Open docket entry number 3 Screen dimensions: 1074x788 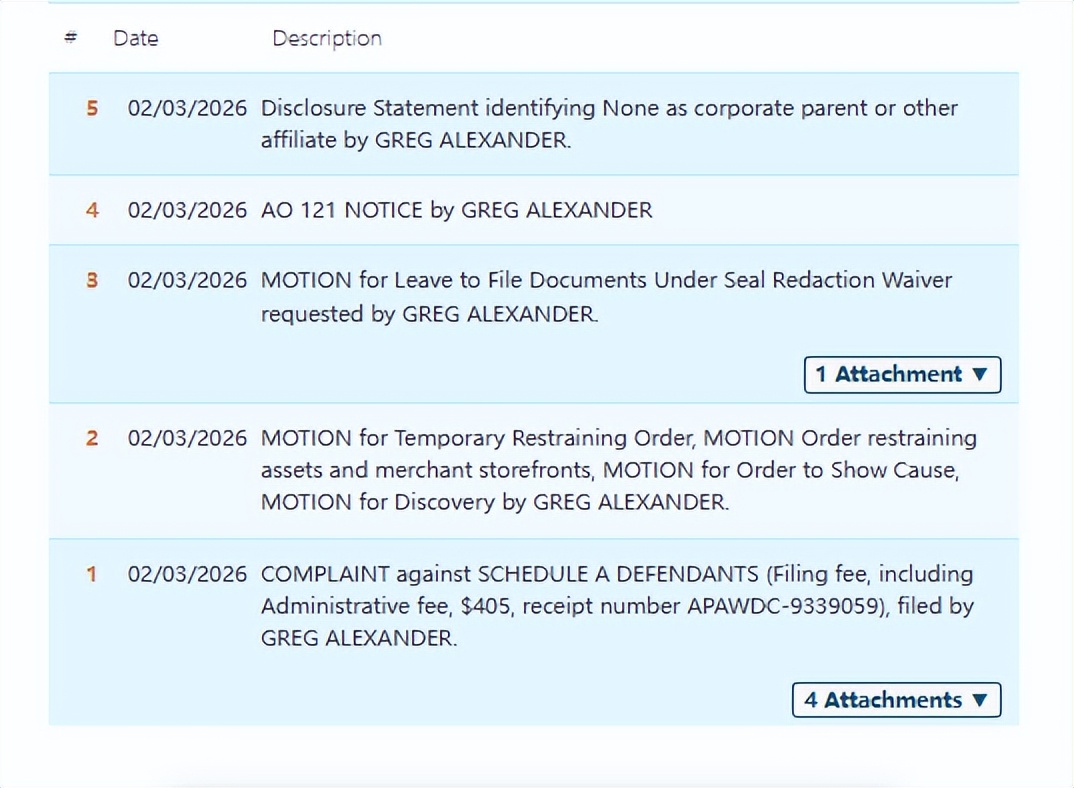pyautogui.click(x=92, y=280)
